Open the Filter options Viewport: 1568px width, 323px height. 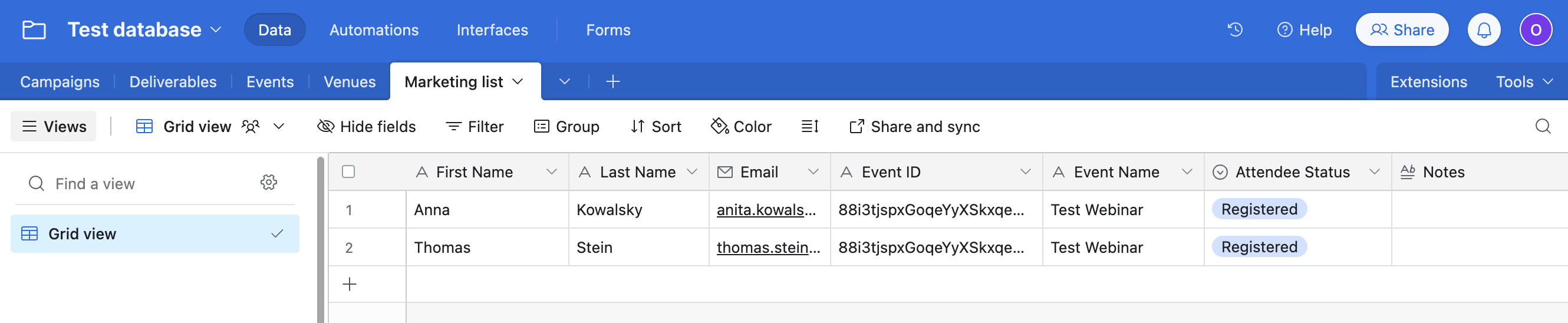point(475,127)
